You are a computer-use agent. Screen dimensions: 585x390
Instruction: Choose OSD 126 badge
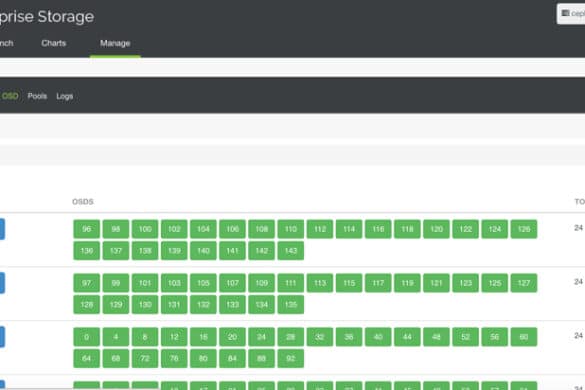(524, 229)
